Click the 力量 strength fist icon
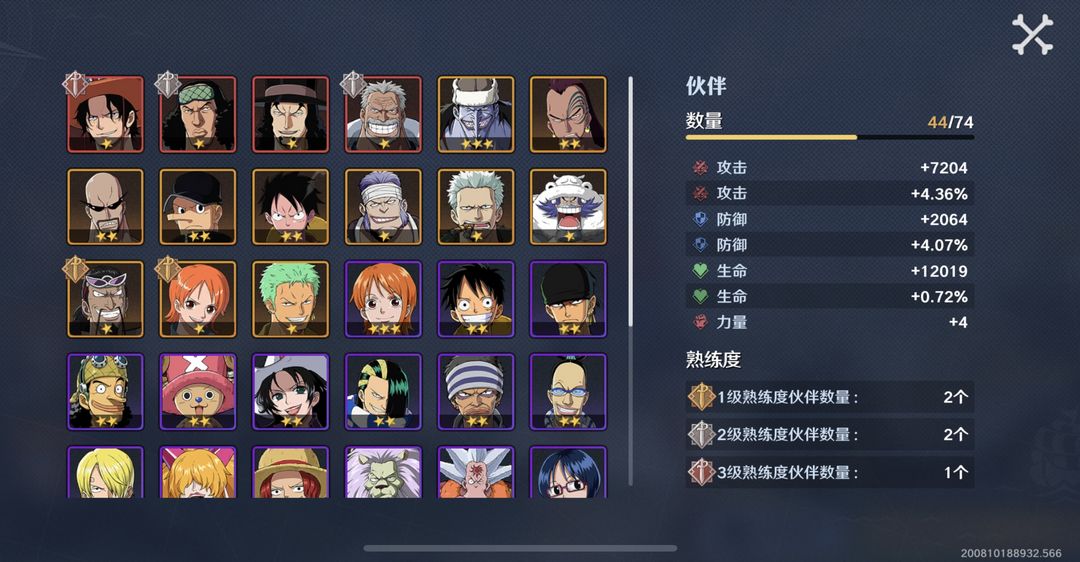1080x562 pixels. (700, 322)
